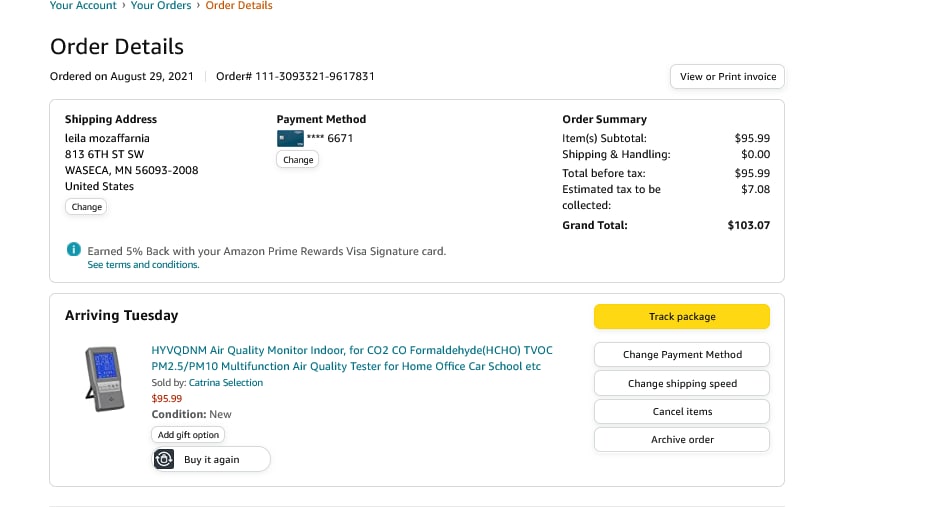This screenshot has height=507, width=952.
Task: Click the Order Details breadcrumb text
Action: [x=238, y=6]
